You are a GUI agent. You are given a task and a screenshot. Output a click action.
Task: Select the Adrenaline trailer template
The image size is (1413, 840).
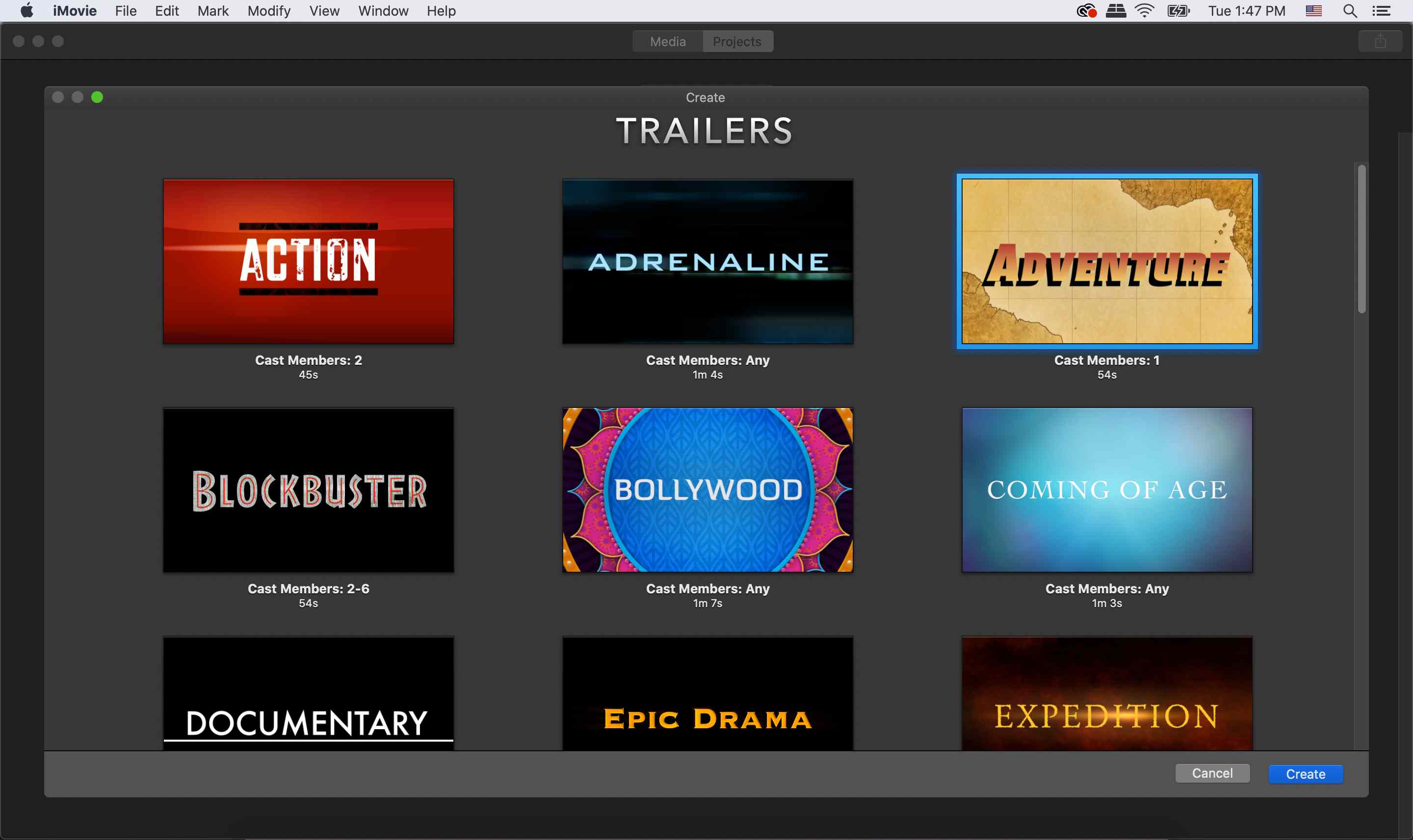point(707,261)
